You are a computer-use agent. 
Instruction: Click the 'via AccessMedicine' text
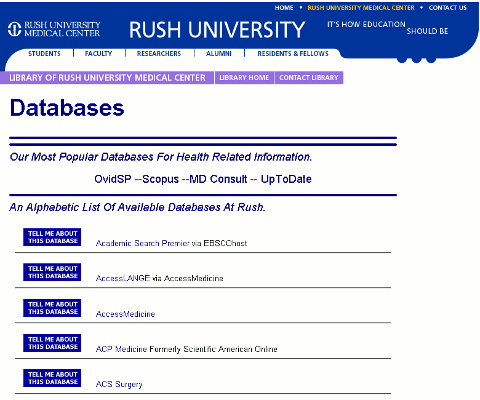click(188, 278)
